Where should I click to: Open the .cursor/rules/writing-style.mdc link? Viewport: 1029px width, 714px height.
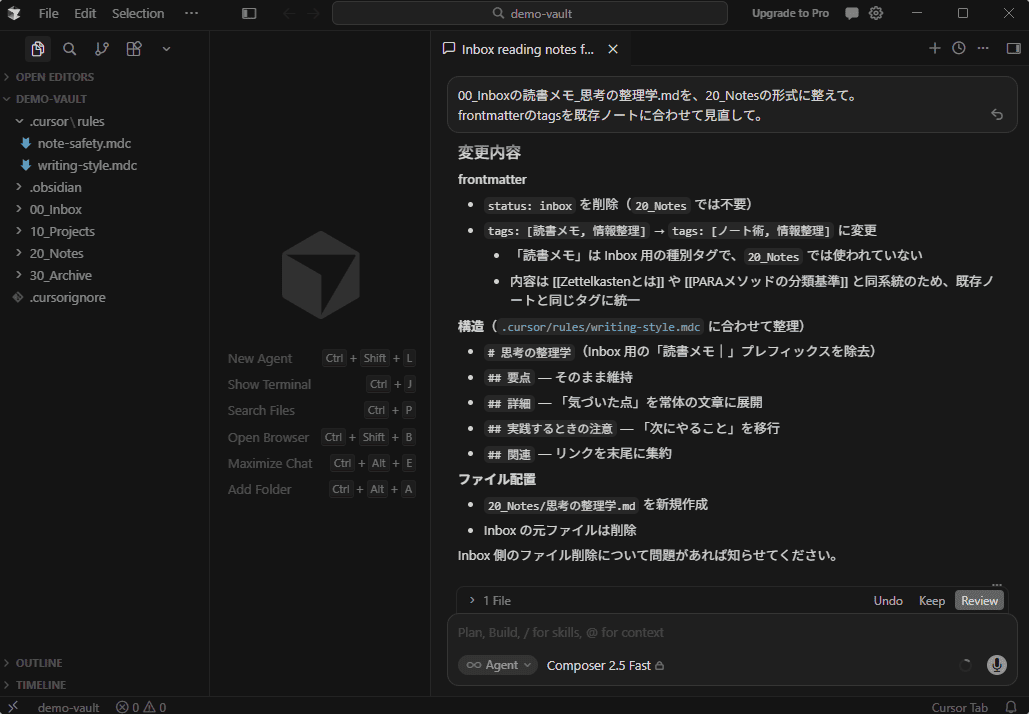(x=600, y=327)
